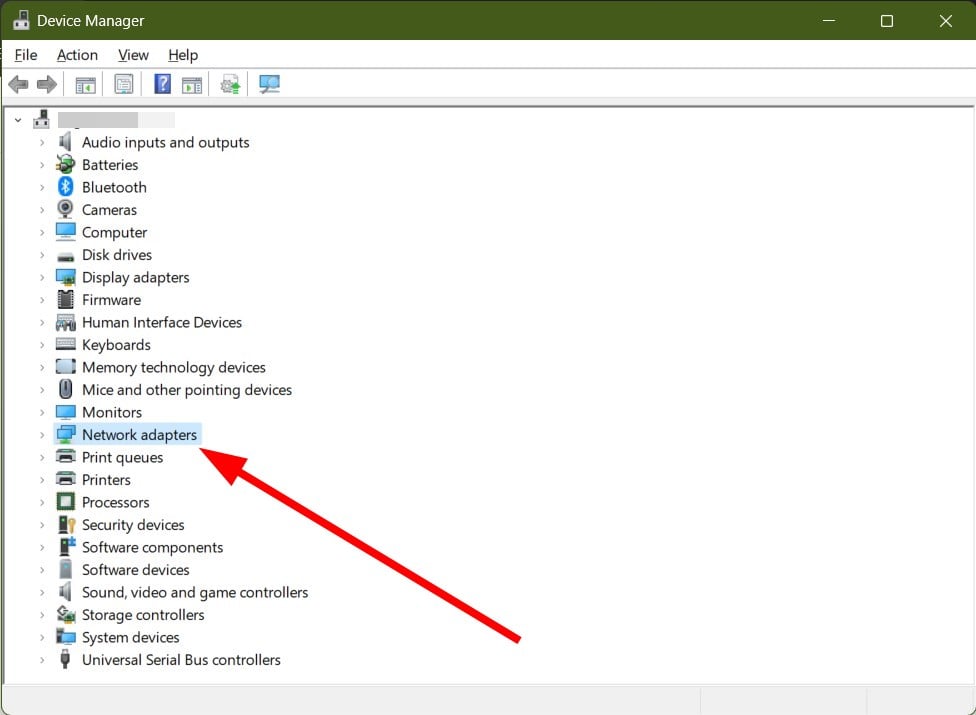Select the Security devices label
976x715 pixels.
[133, 525]
